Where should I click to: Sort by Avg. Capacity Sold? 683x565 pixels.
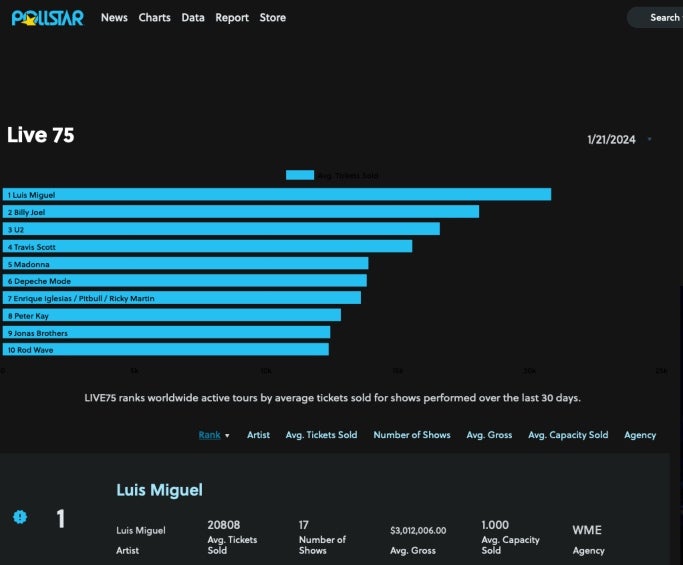pos(568,435)
